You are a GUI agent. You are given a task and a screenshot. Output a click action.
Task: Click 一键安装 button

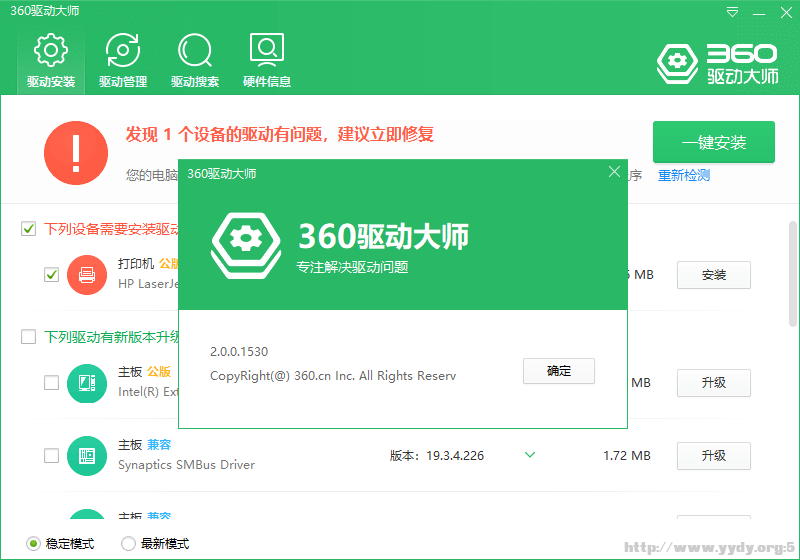(x=714, y=142)
